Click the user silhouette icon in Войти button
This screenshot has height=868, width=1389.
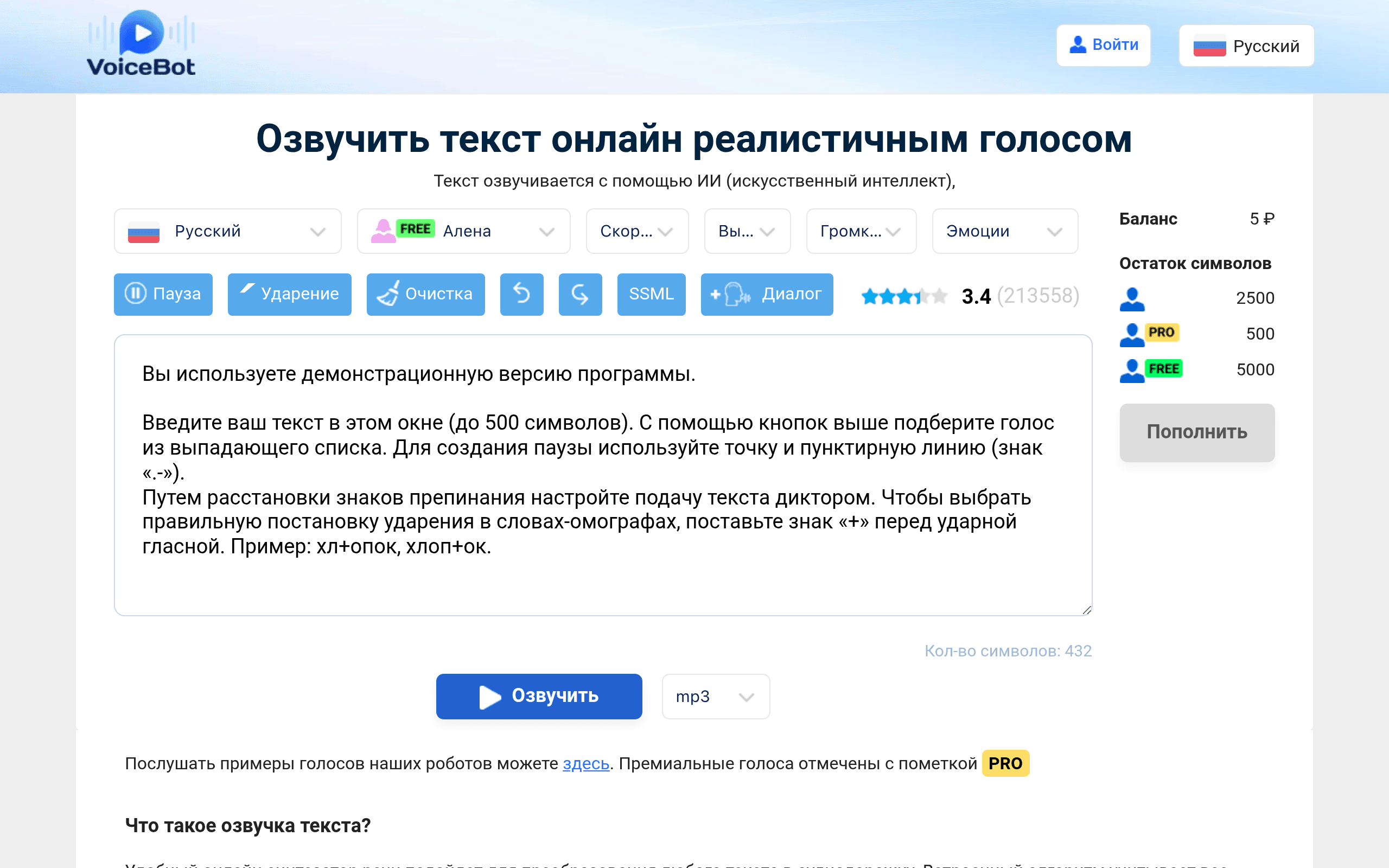point(1078,45)
